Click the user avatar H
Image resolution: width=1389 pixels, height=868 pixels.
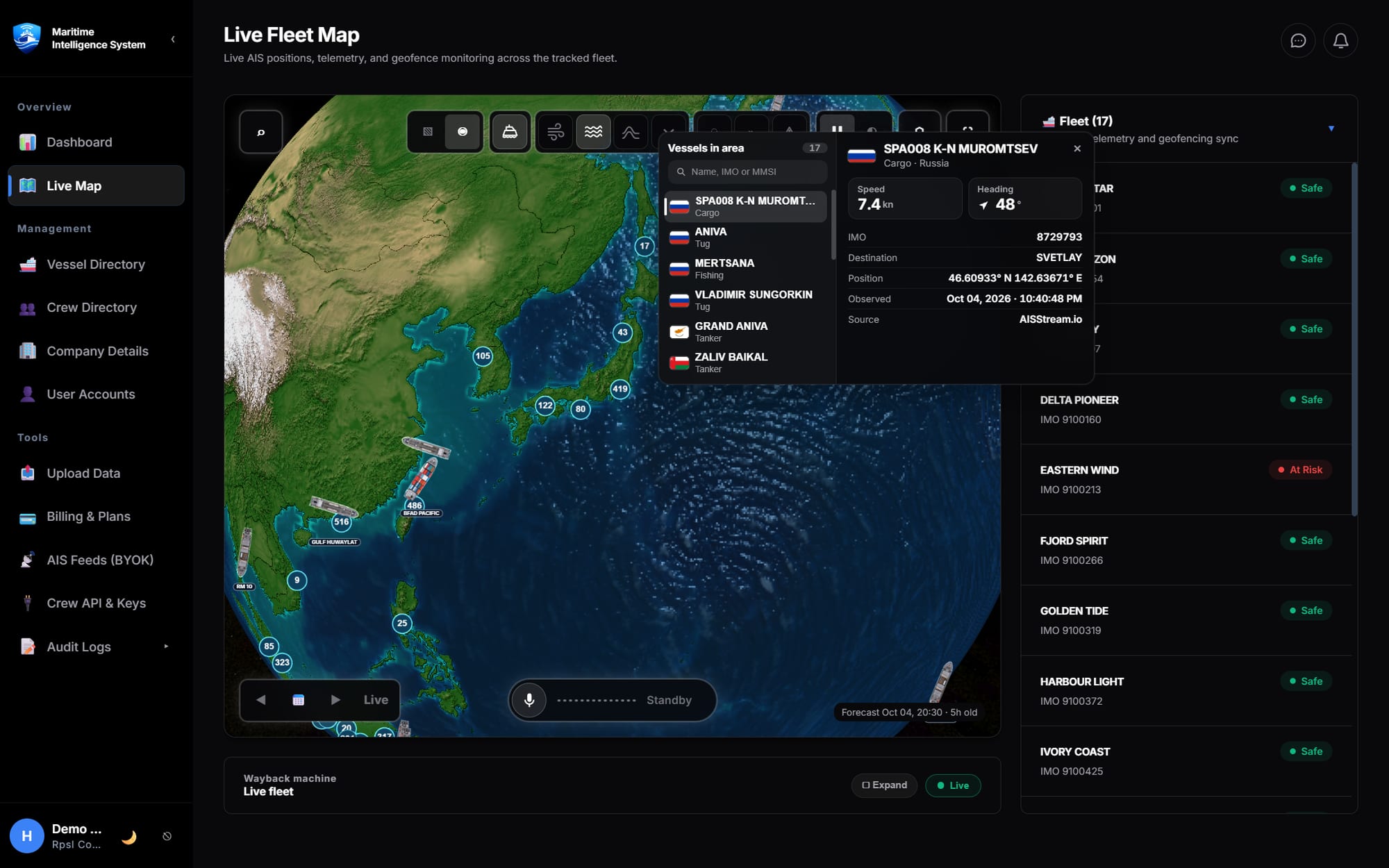(x=26, y=835)
